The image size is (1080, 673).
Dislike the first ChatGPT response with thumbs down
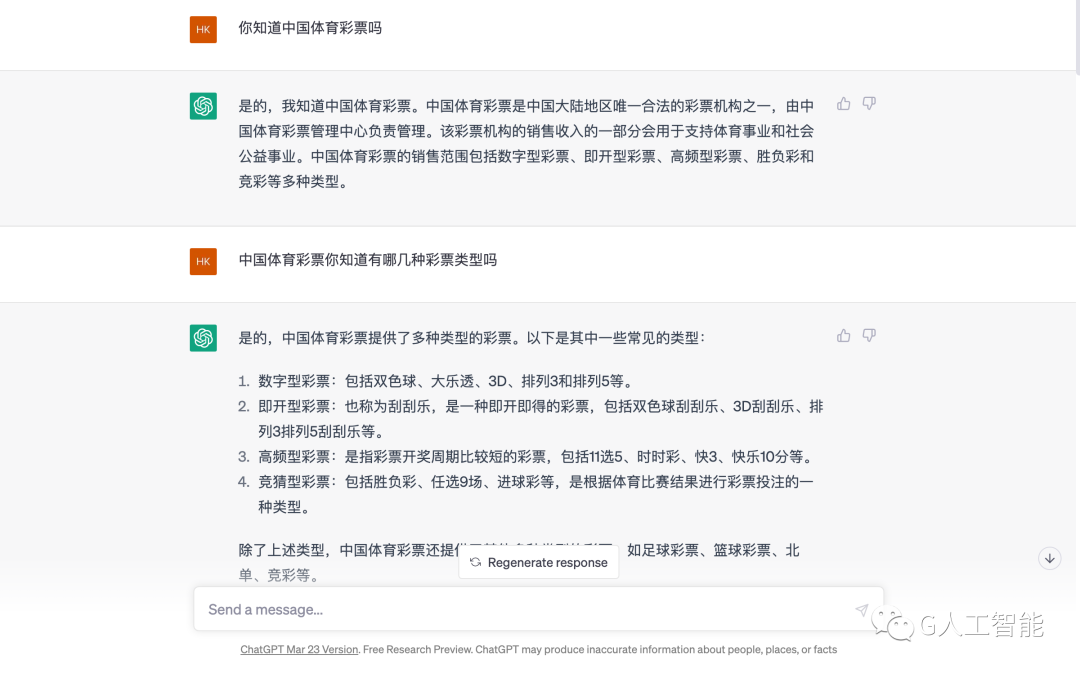click(869, 104)
